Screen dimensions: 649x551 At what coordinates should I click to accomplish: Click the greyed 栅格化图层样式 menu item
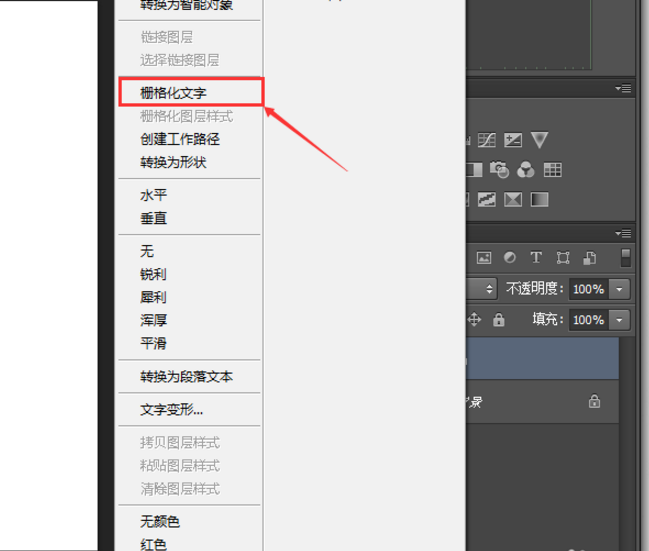pos(189,116)
